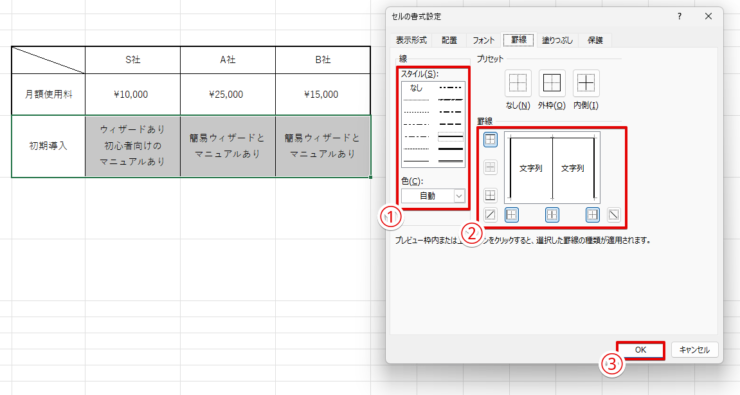The height and width of the screenshot is (395, 740).
Task: Click left 文字列 cell in border preview
Action: click(531, 168)
